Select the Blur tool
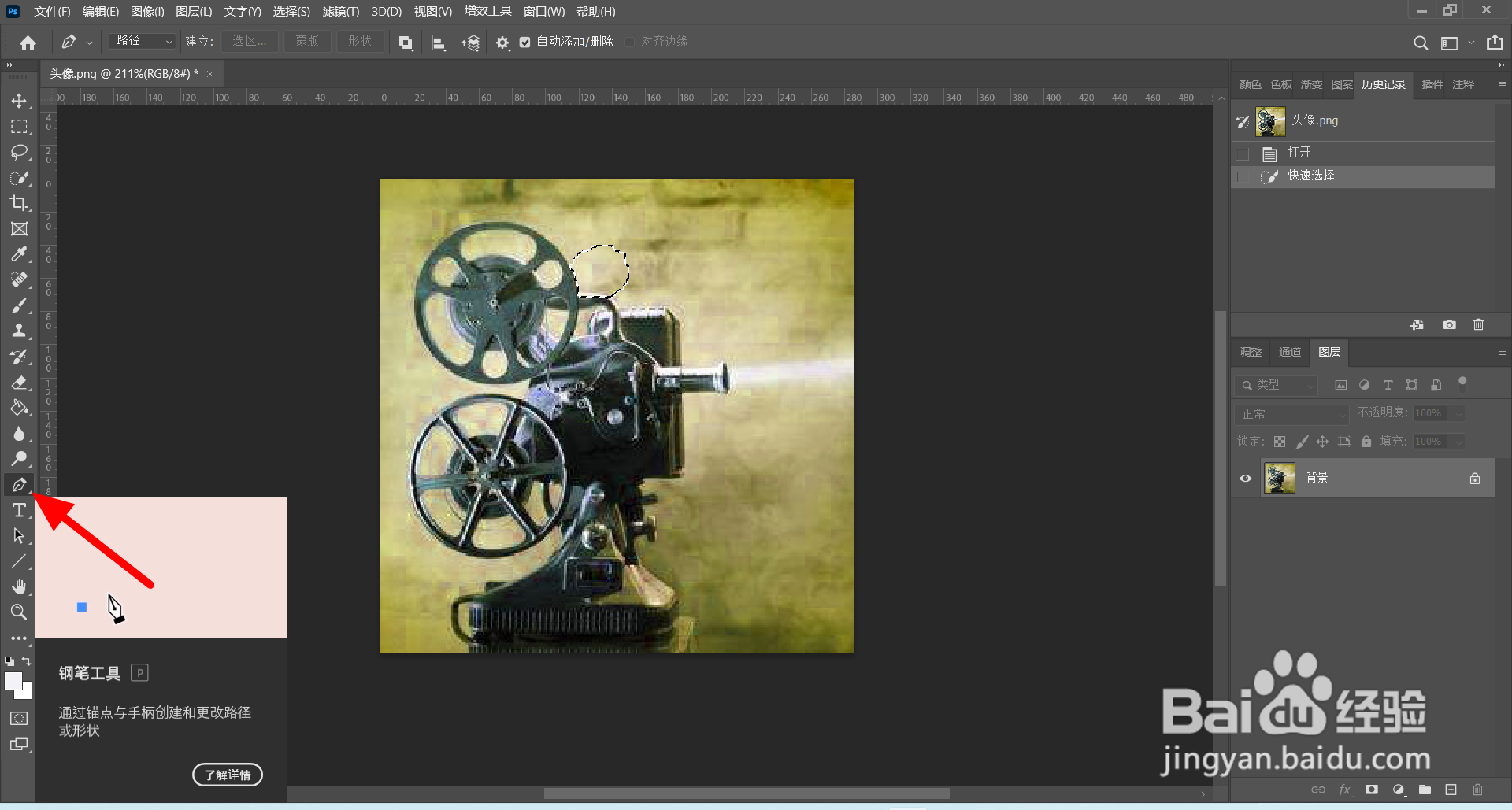 (19, 434)
